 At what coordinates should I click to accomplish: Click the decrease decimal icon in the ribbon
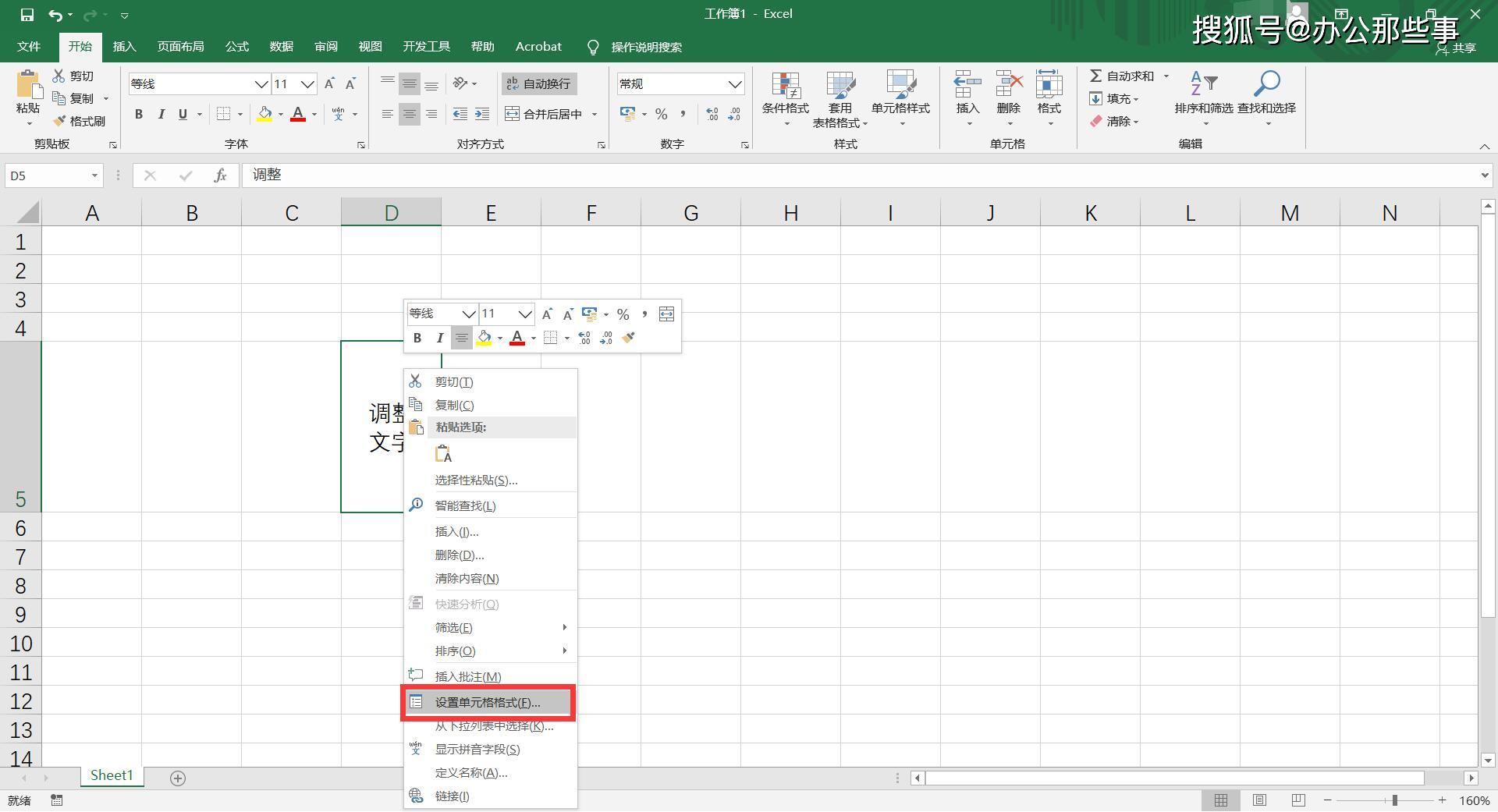click(x=734, y=114)
